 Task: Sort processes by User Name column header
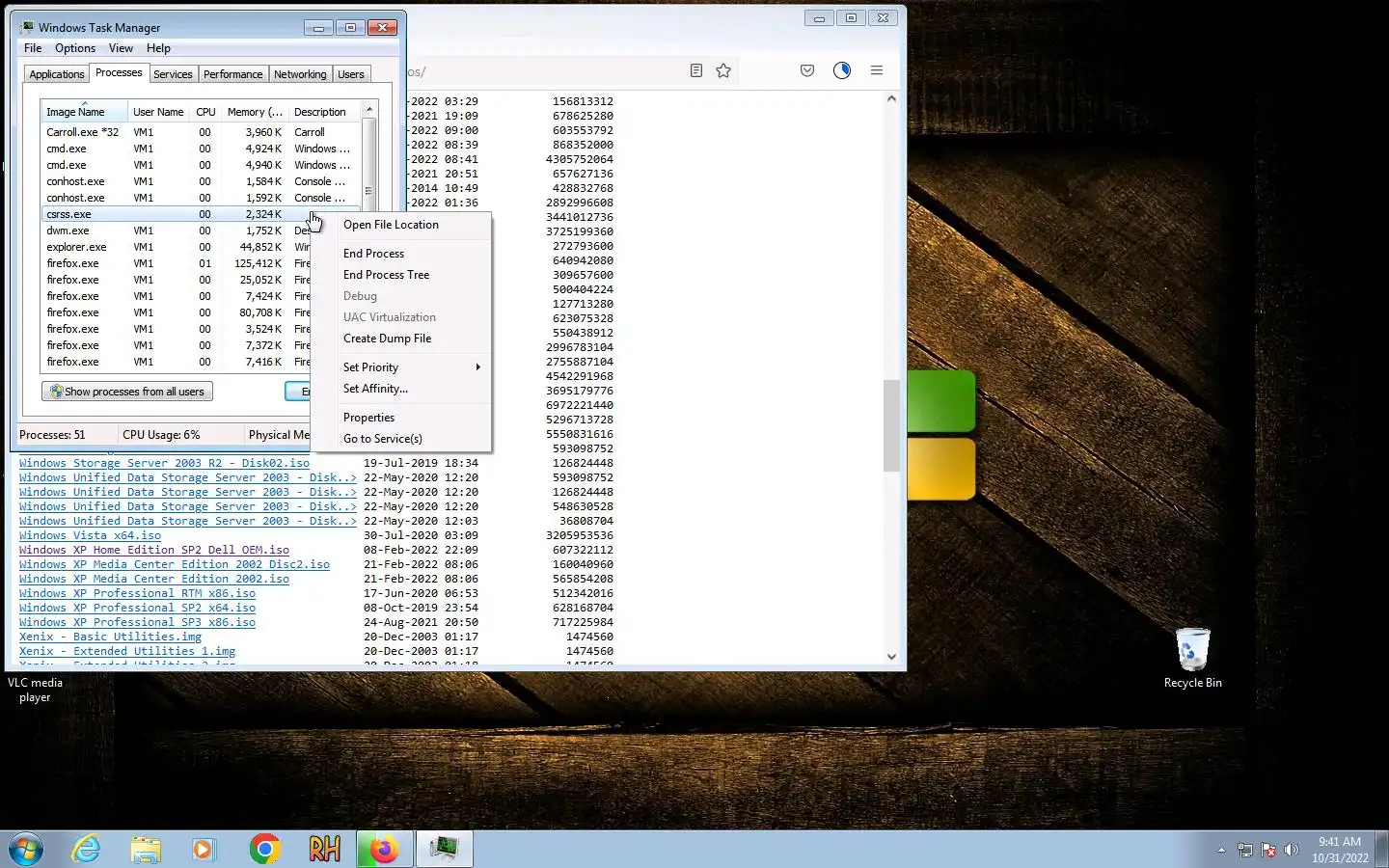pyautogui.click(x=158, y=112)
